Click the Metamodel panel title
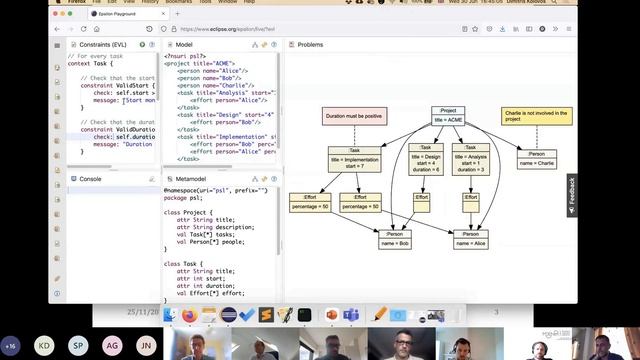 click(x=191, y=179)
